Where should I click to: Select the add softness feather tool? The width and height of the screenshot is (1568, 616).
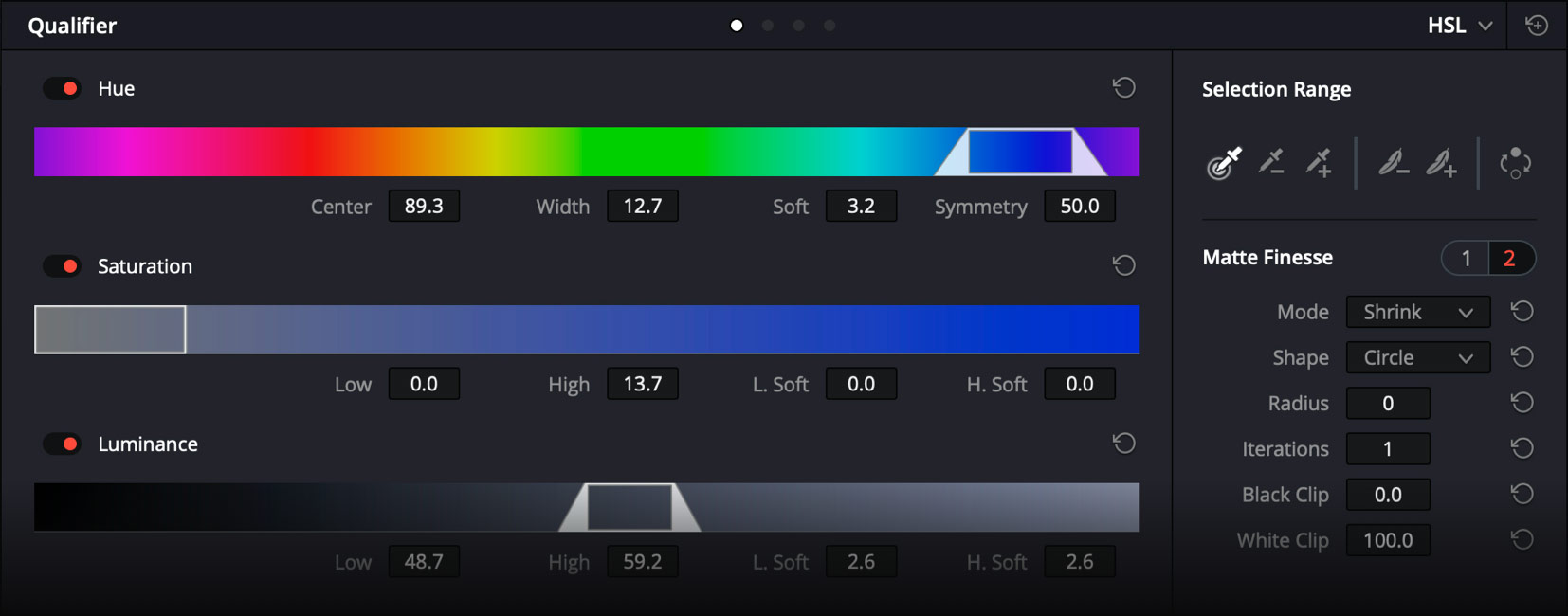pos(1441,162)
